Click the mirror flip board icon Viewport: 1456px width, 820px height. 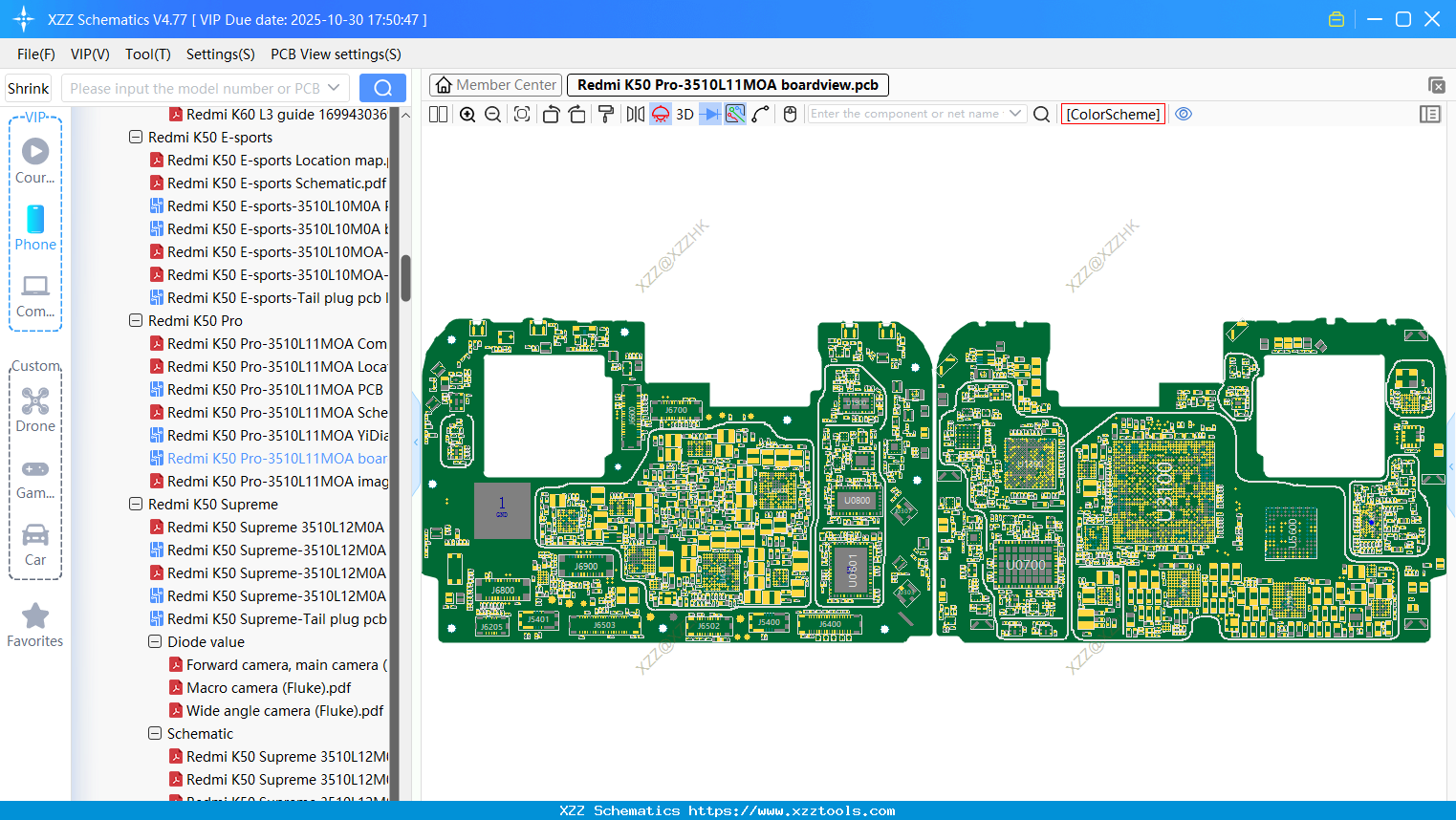click(635, 115)
